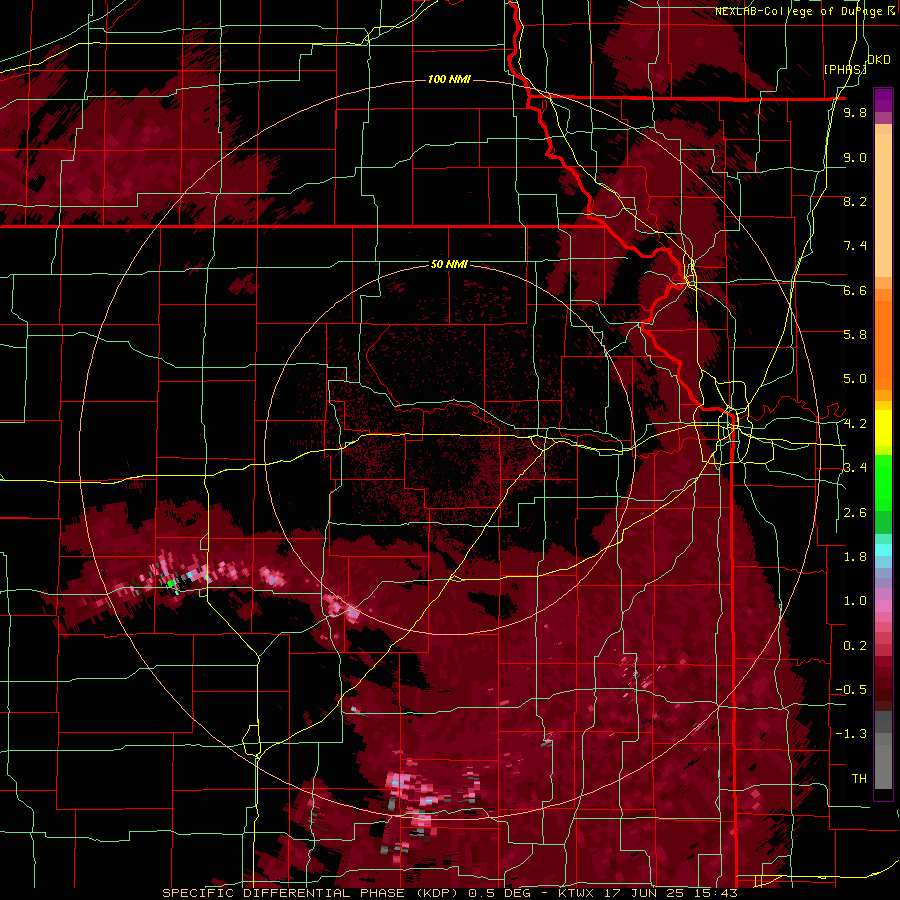Select the peach segment of the color bar
900x900 pixels.
883,205
